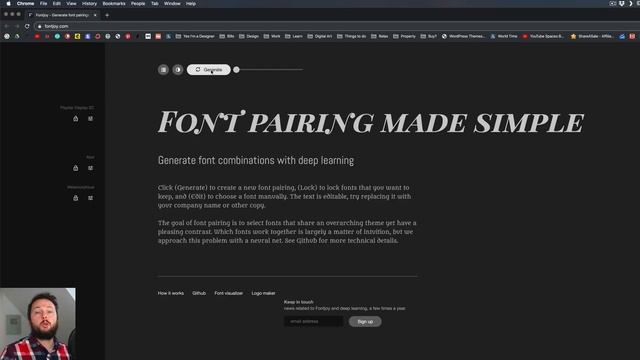Open the Tab menu
This screenshot has width=640, height=360.
coord(155,3)
